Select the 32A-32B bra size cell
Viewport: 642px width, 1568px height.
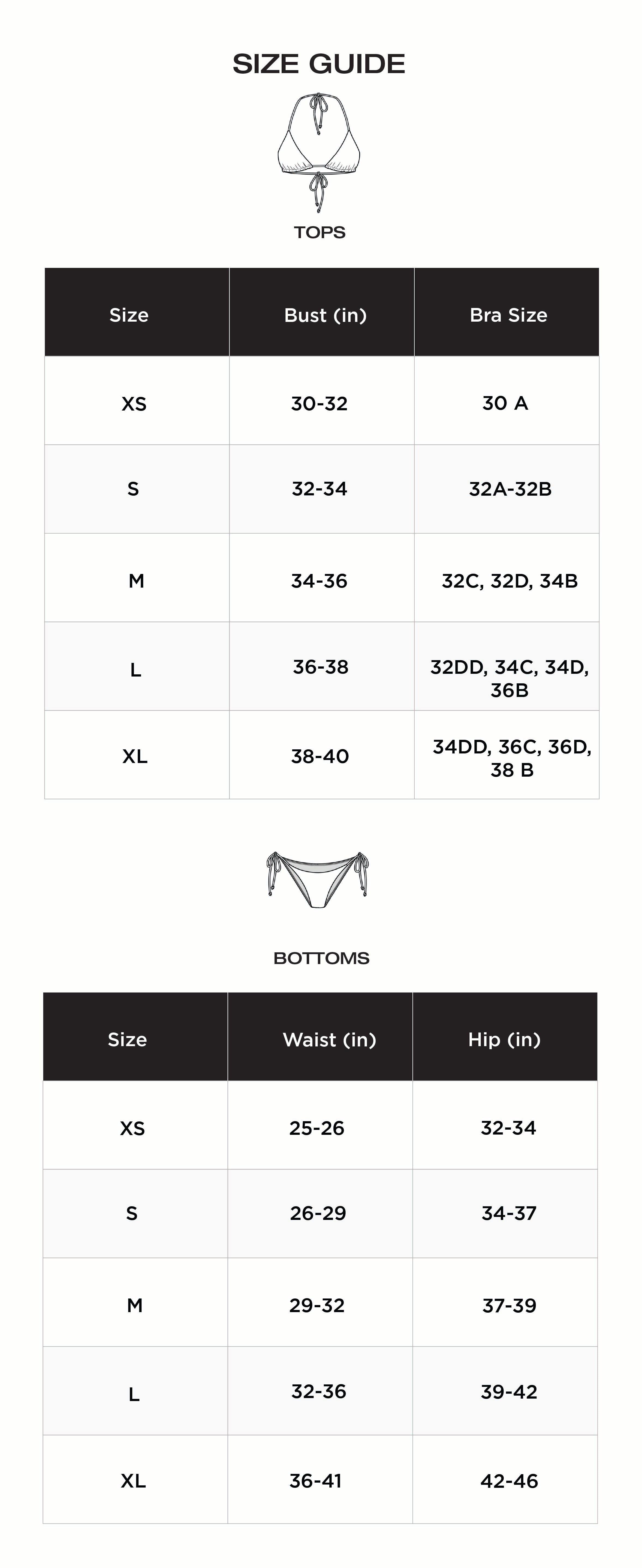pyautogui.click(x=510, y=489)
